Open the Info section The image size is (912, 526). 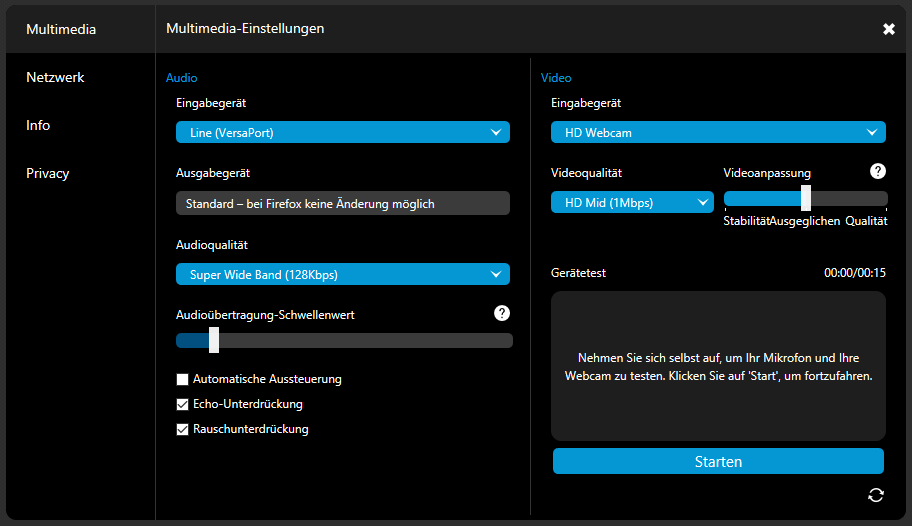(x=38, y=125)
